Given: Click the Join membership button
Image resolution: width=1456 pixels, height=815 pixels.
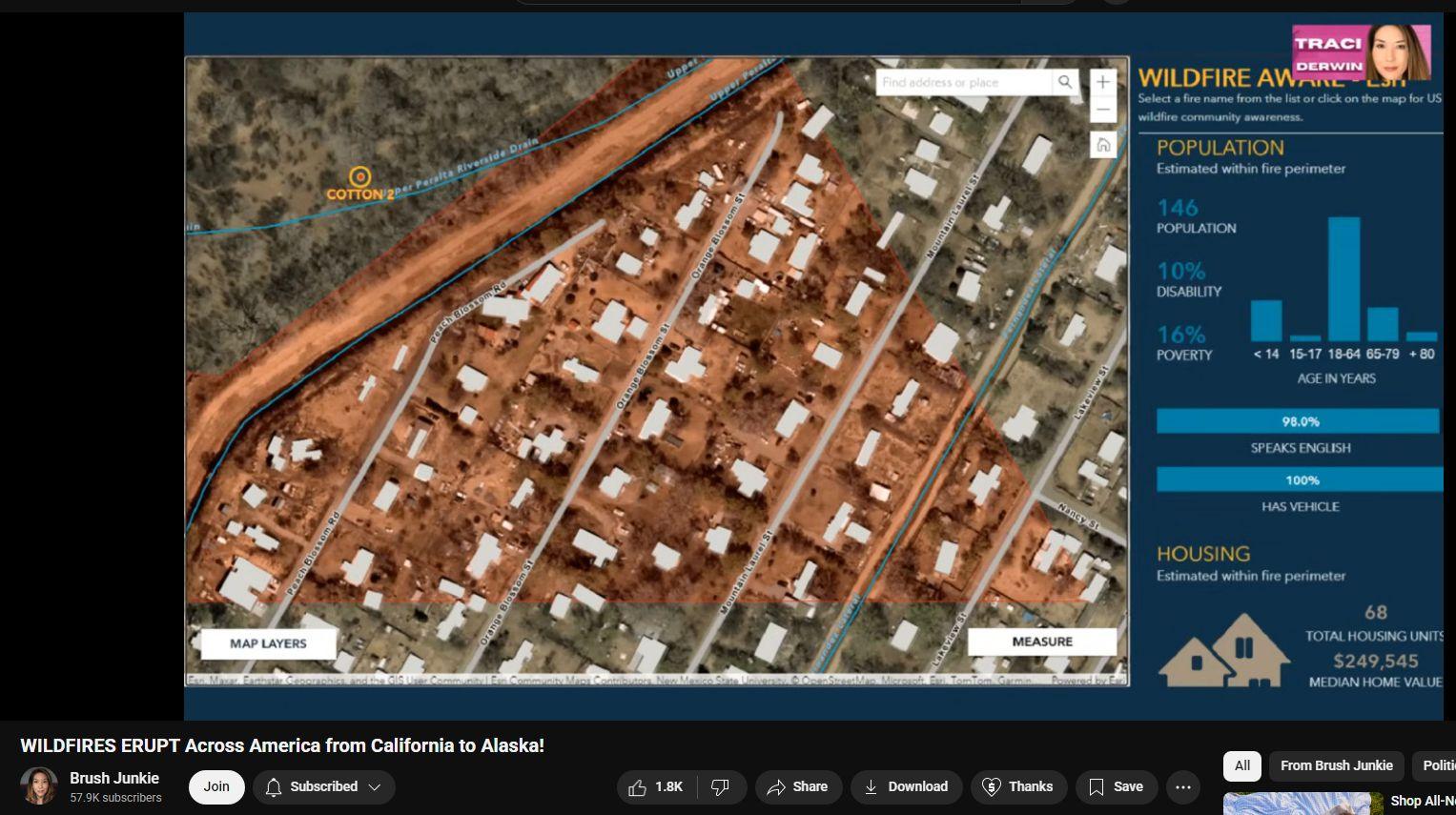Looking at the screenshot, I should pyautogui.click(x=216, y=787).
